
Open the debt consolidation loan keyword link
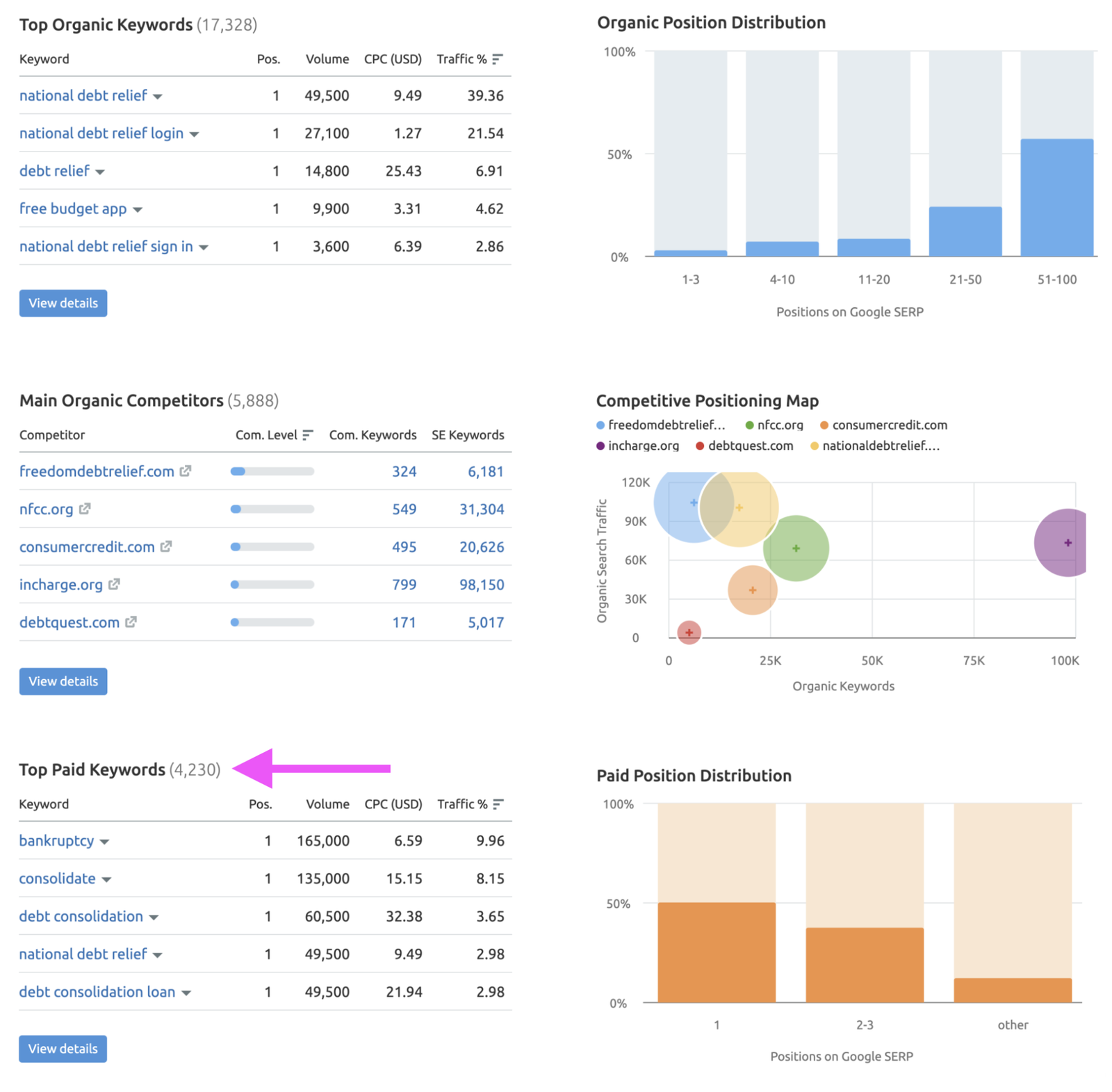(x=97, y=992)
